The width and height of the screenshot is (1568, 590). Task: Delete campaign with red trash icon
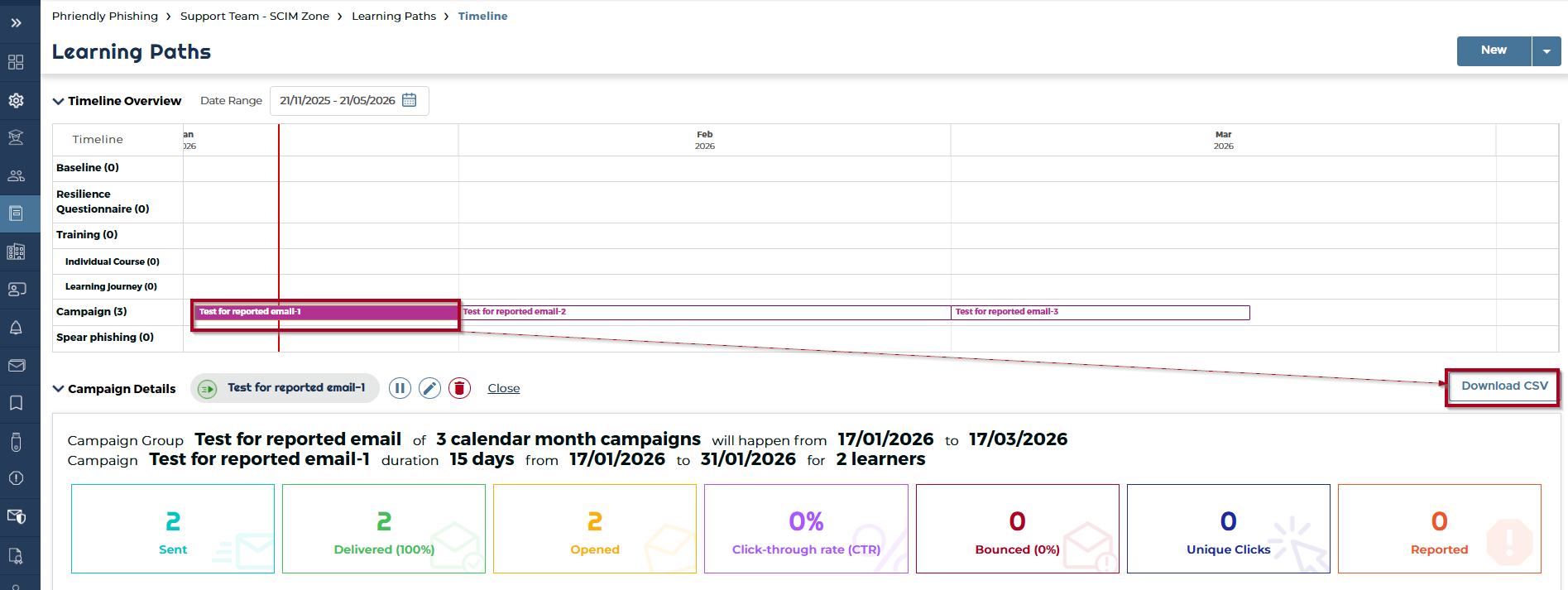coord(459,388)
